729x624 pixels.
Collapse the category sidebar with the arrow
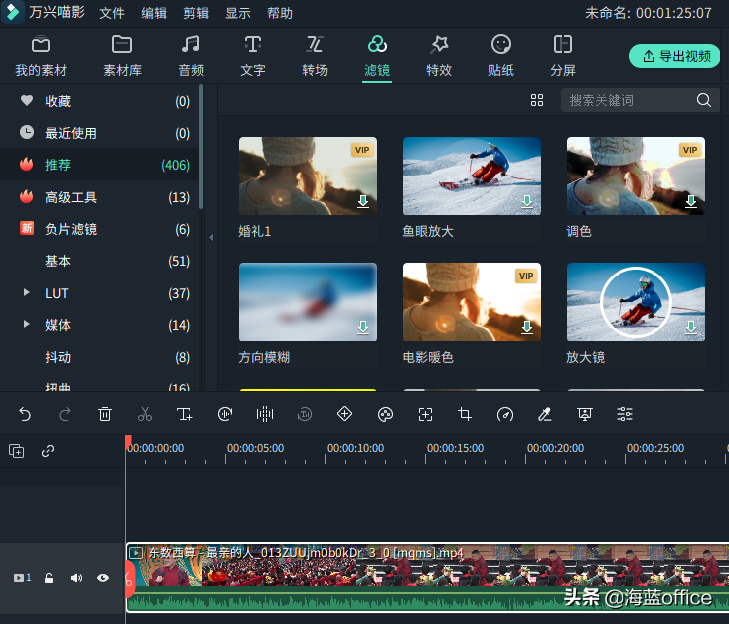[x=211, y=238]
